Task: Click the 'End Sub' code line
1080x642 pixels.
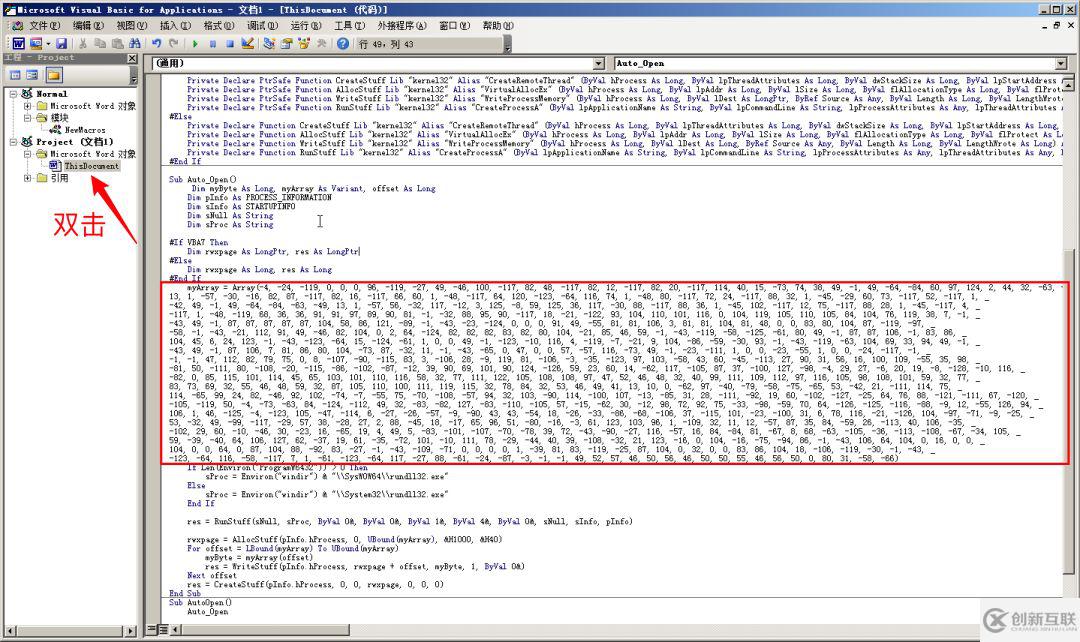Action: click(185, 594)
